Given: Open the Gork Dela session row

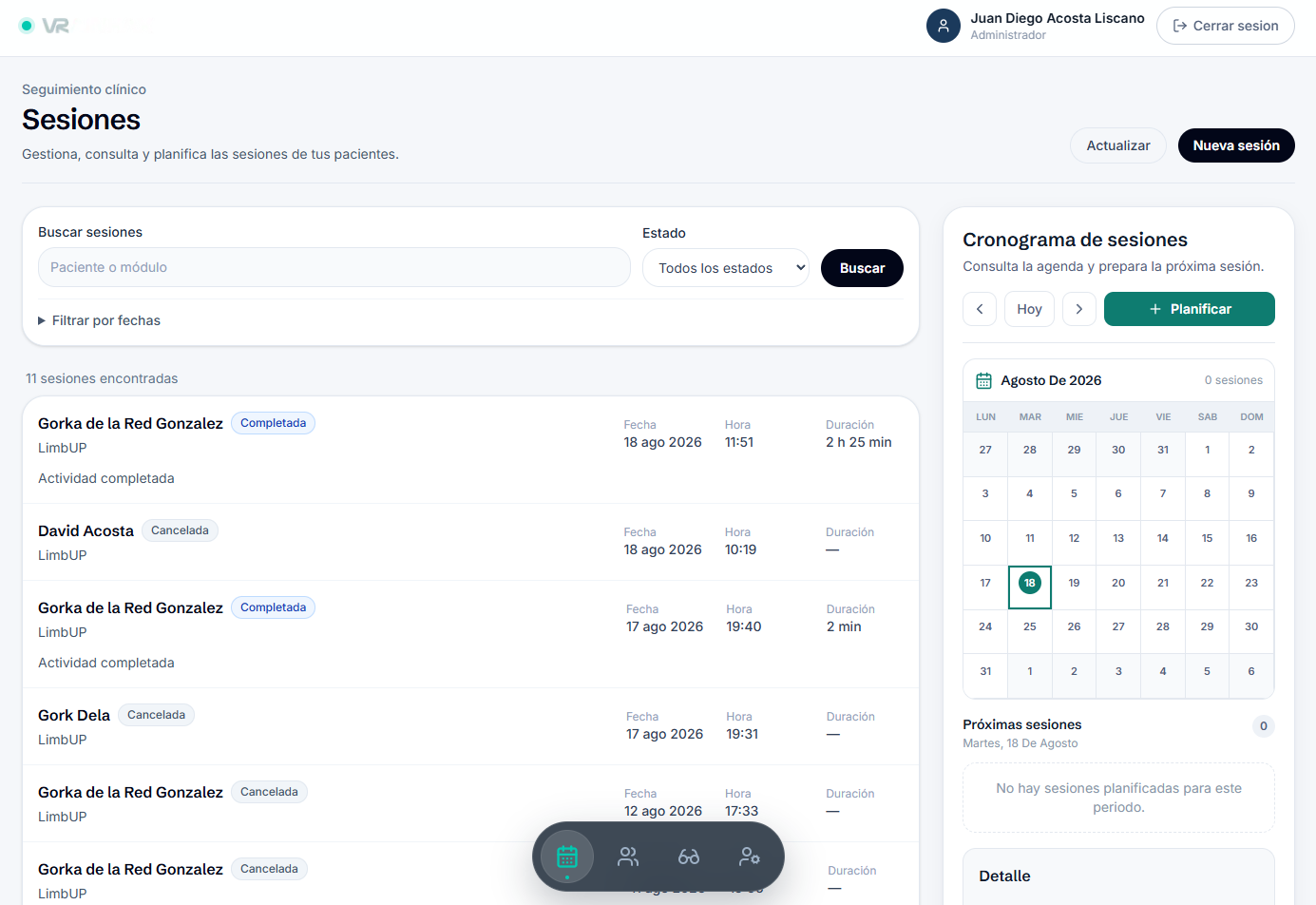Looking at the screenshot, I should [470, 727].
